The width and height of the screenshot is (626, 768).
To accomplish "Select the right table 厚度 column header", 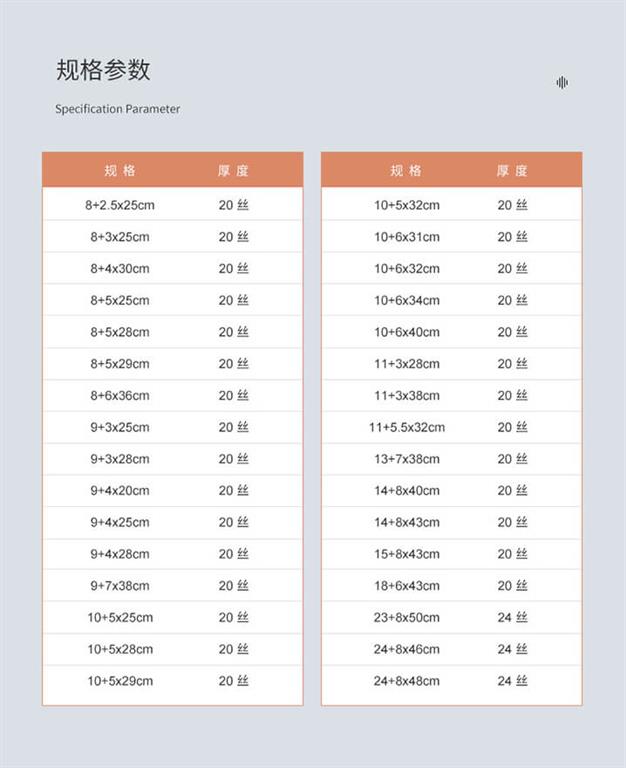I will 512,171.
